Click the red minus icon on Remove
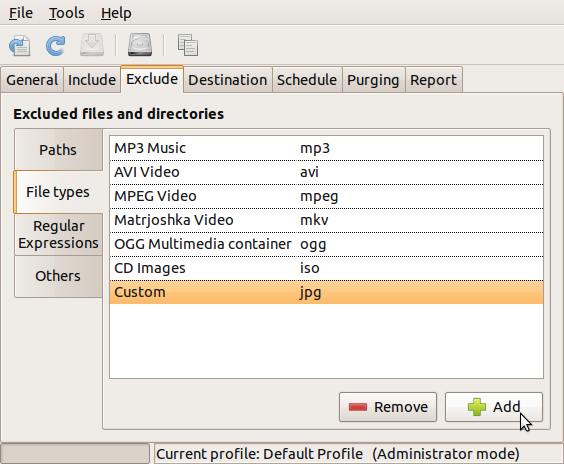 click(x=358, y=407)
